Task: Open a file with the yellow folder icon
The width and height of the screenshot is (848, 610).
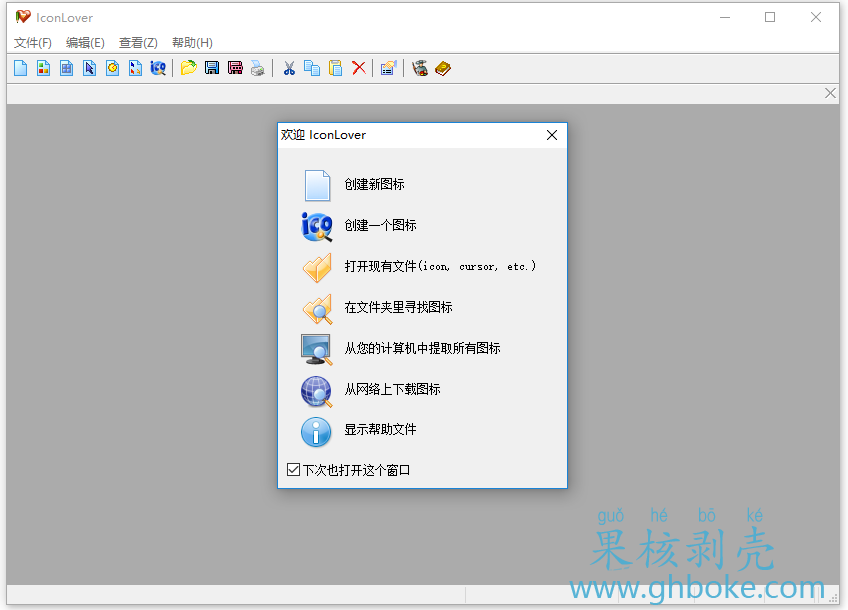Action: (189, 68)
